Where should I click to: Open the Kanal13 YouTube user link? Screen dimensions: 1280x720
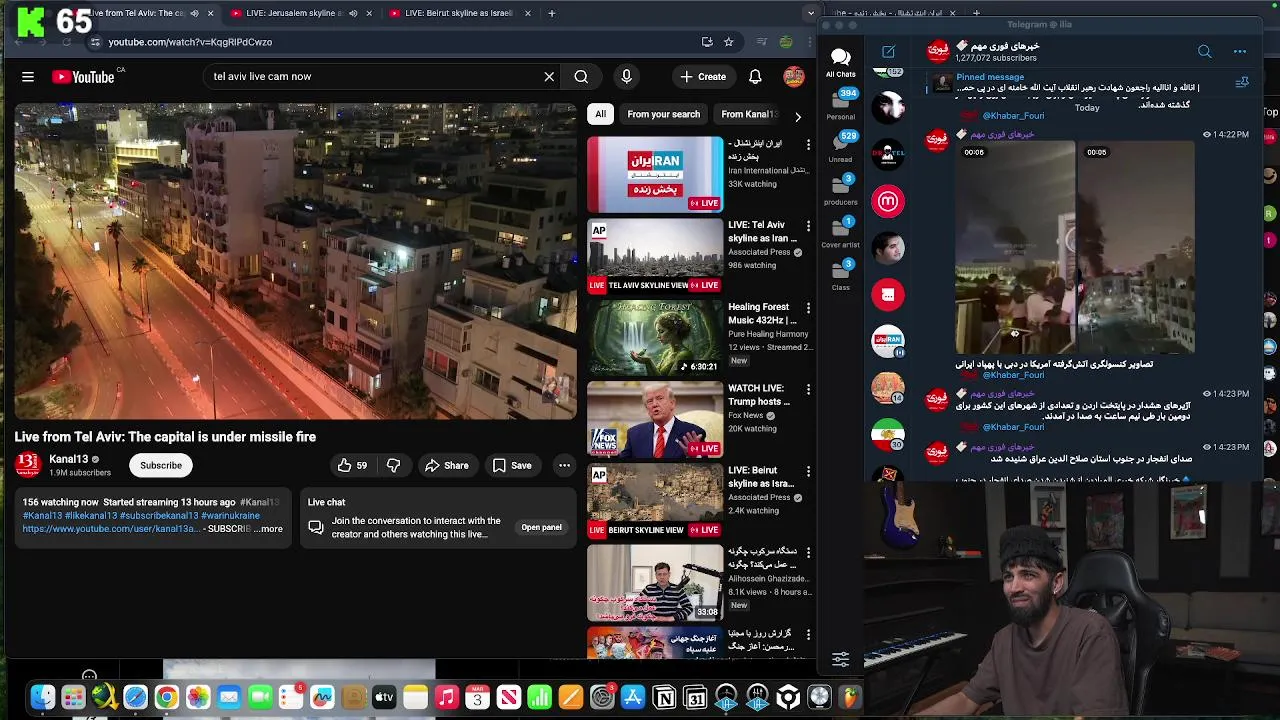112,529
